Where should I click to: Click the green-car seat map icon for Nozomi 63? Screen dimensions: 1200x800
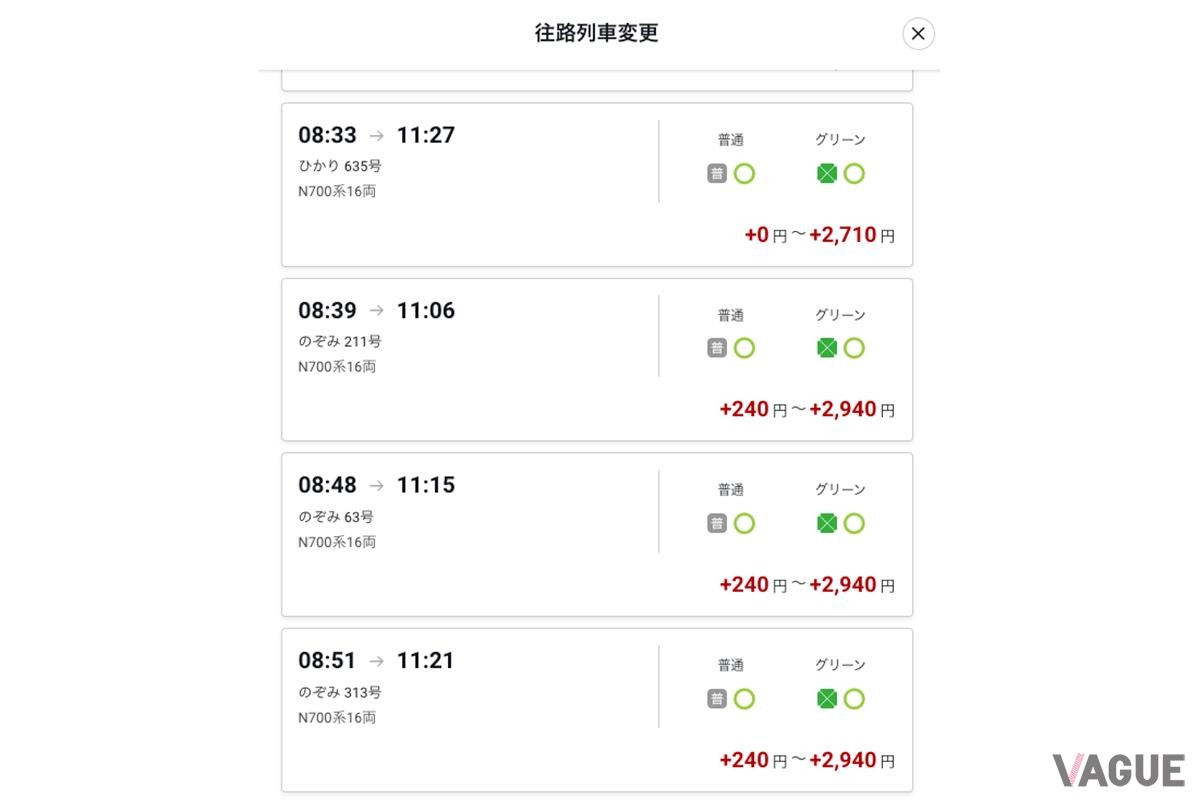pyautogui.click(x=826, y=523)
